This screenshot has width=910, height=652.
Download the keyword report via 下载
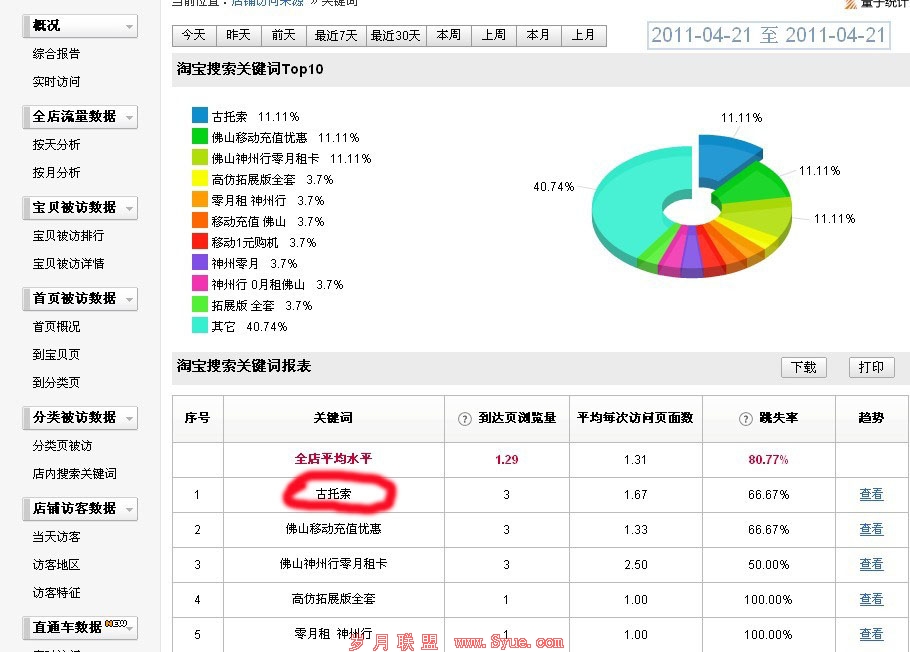[804, 367]
